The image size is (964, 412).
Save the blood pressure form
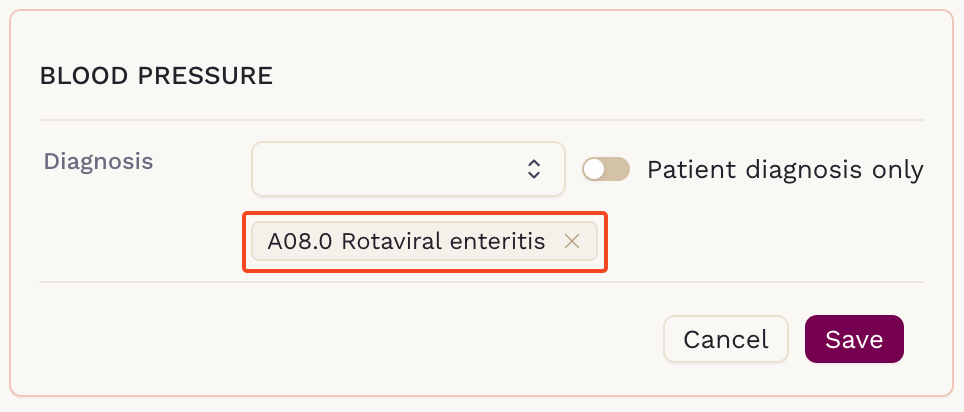point(854,339)
